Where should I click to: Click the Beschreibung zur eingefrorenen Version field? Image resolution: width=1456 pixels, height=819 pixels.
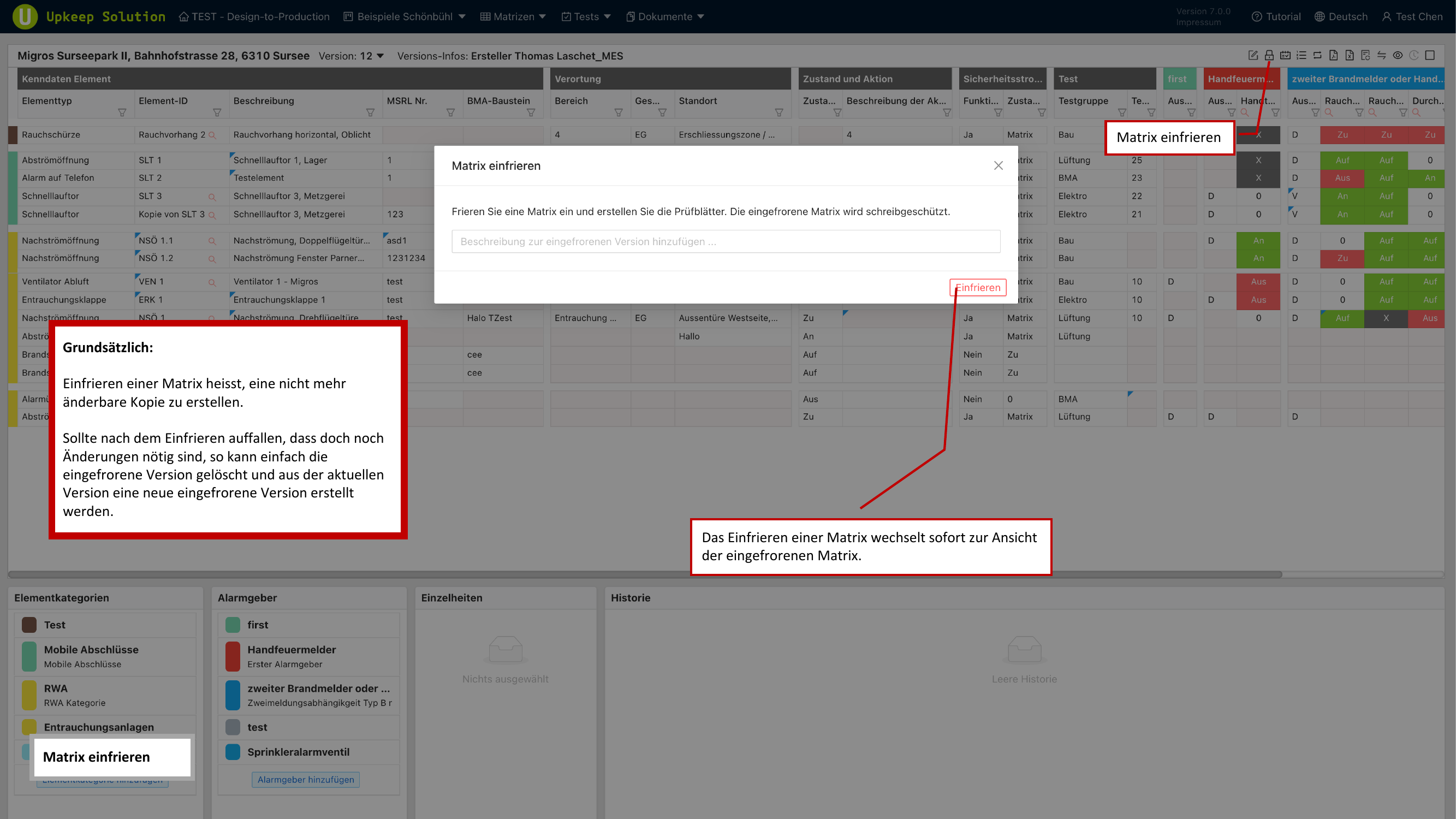pyautogui.click(x=725, y=241)
